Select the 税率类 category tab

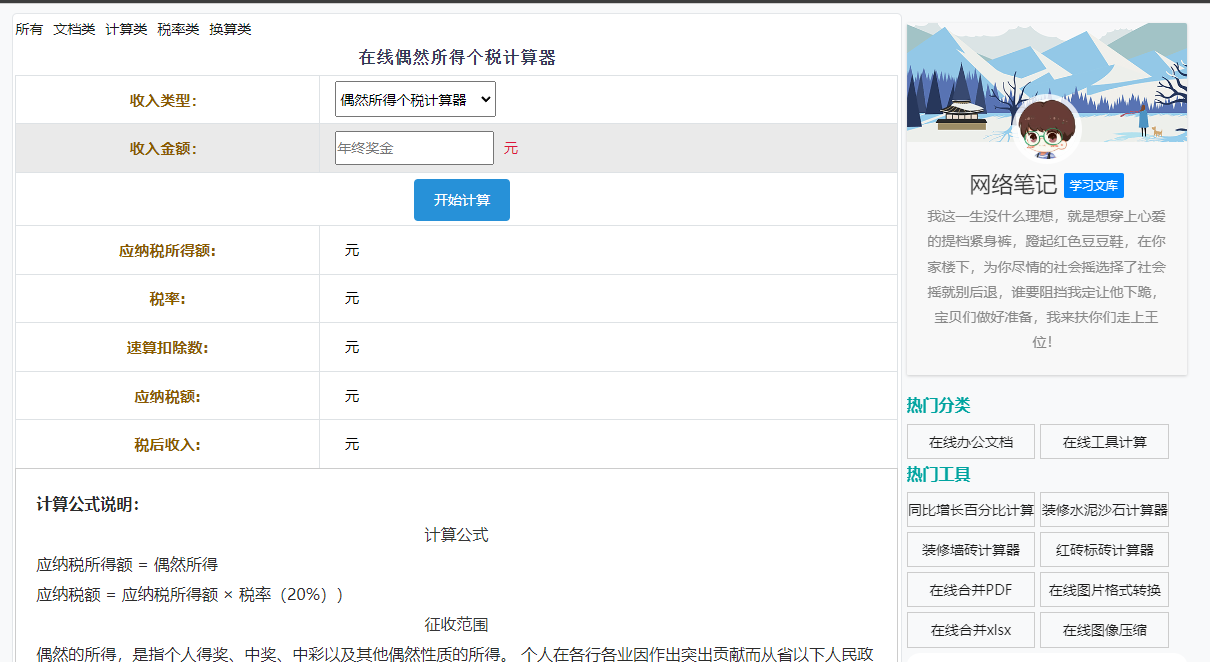[178, 29]
